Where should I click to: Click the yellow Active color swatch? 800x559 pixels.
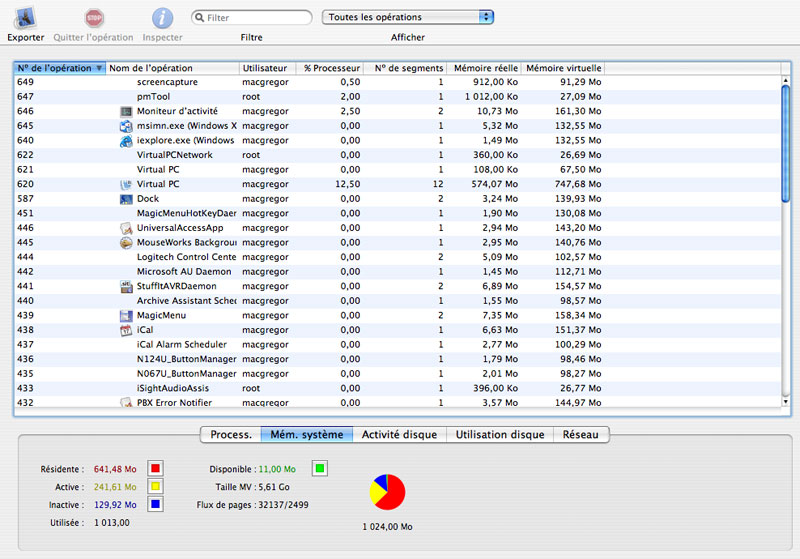[156, 487]
